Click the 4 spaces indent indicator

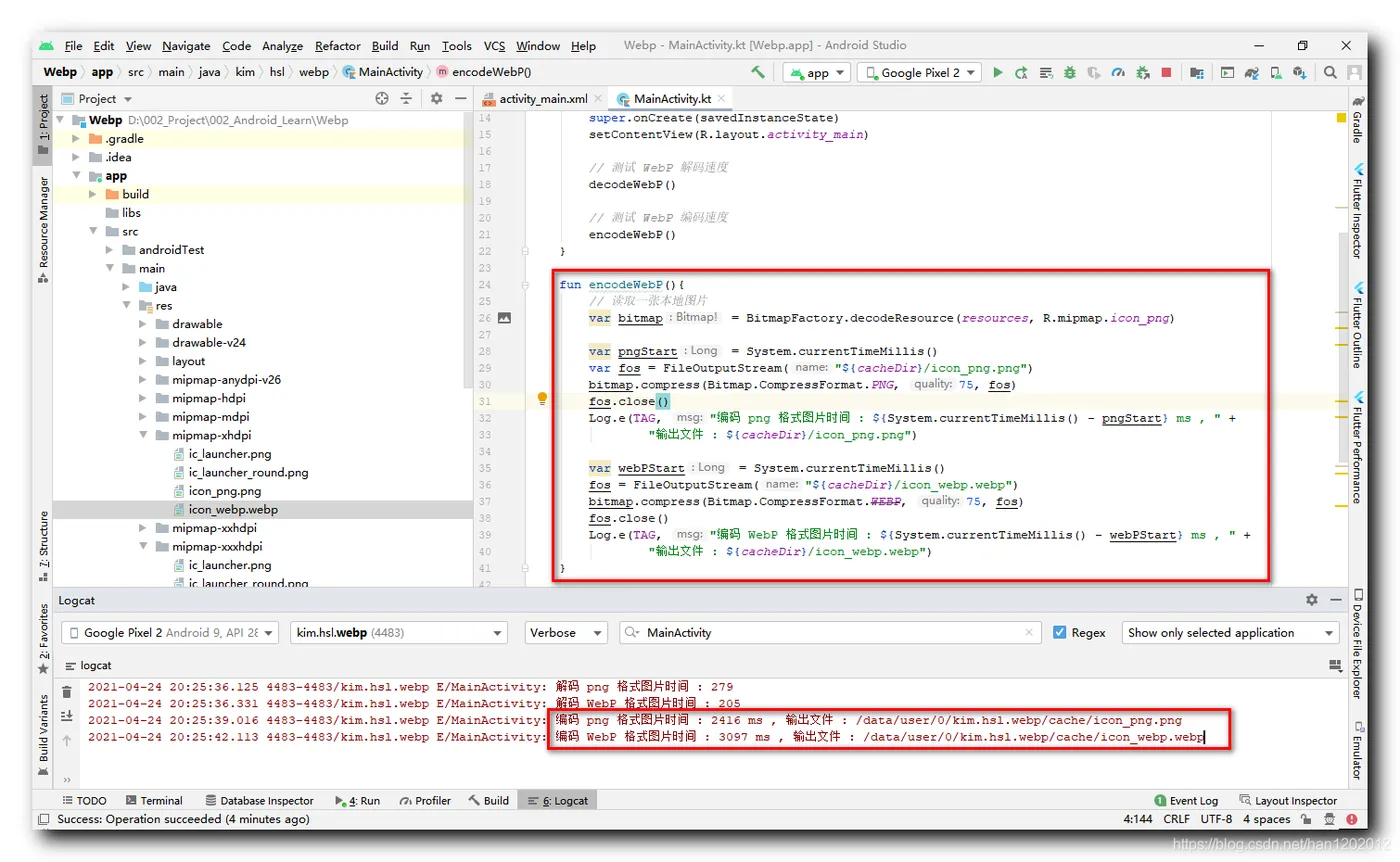(x=1267, y=819)
